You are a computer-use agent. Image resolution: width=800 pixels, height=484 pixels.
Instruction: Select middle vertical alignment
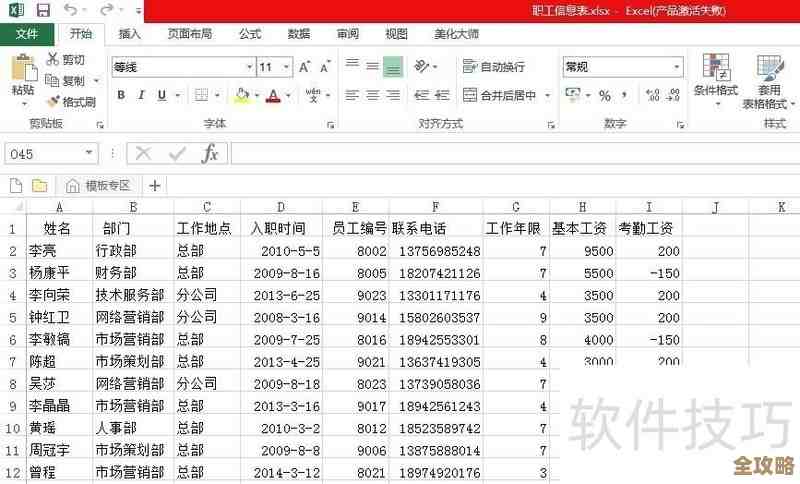373,66
